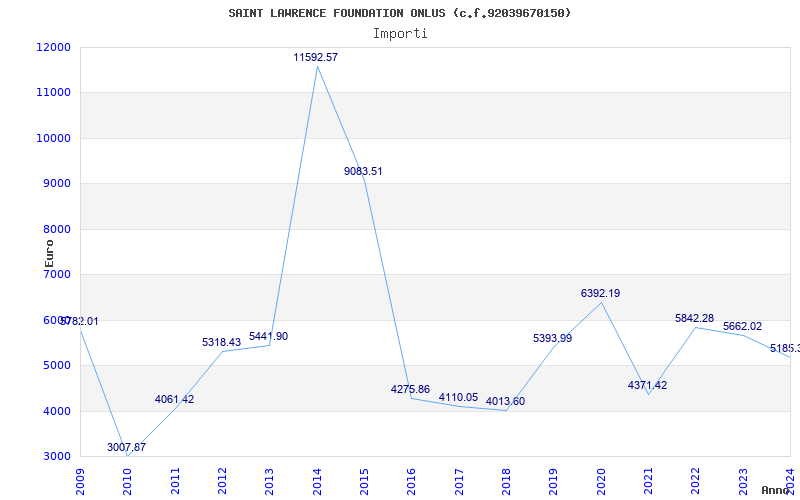Select the 9000 y-axis value
This screenshot has height=500, width=800.
57,184
